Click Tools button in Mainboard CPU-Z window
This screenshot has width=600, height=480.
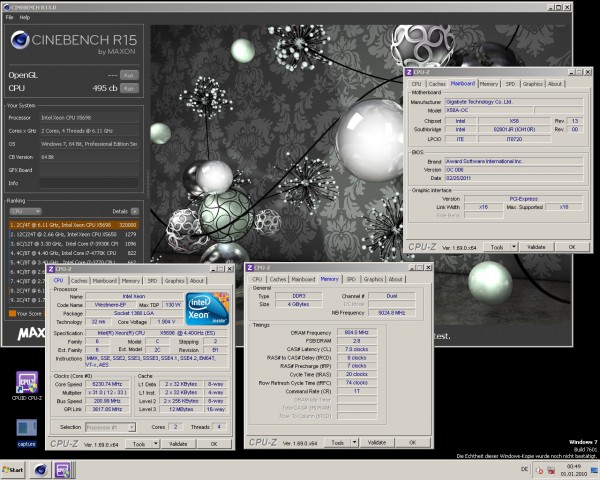coord(497,247)
